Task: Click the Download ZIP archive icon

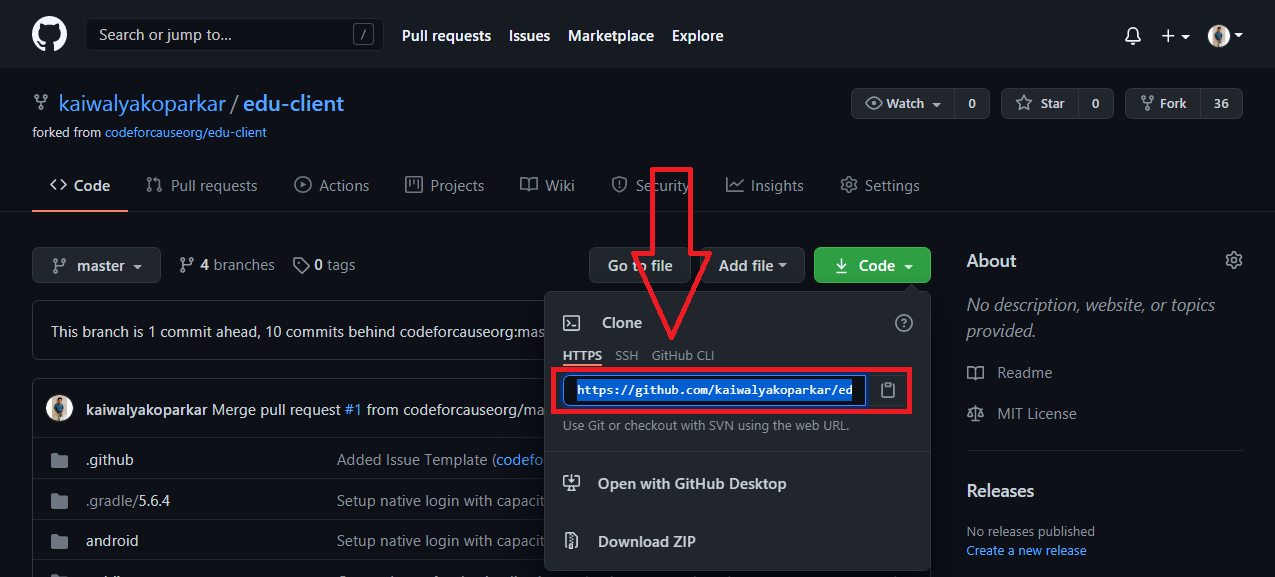Action: point(572,541)
